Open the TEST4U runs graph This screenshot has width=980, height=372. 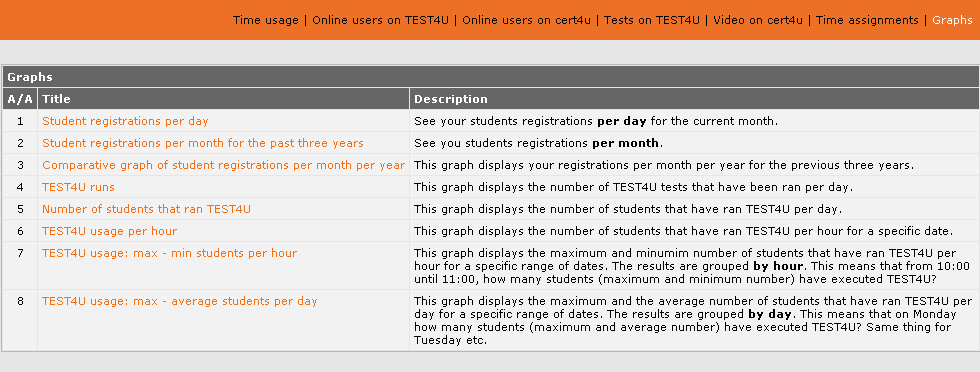pyautogui.click(x=78, y=187)
